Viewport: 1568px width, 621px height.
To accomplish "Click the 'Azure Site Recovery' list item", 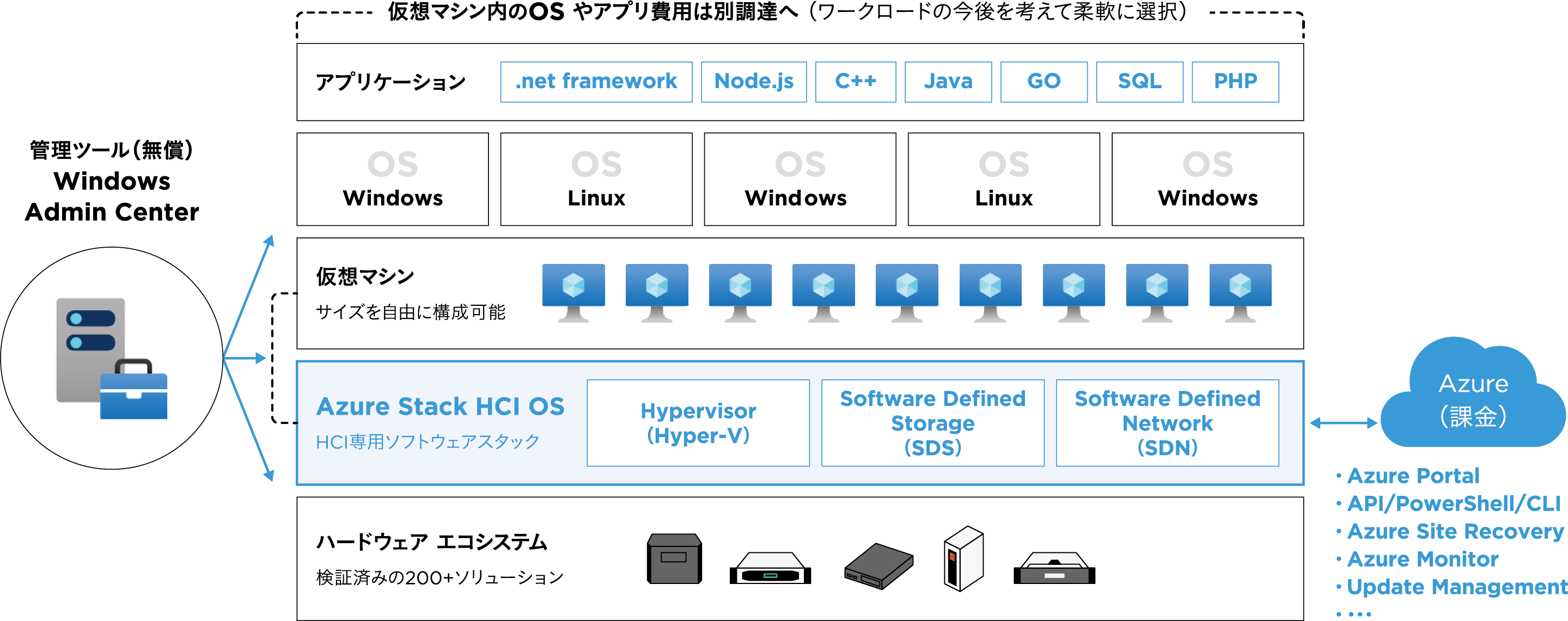I will (x=1455, y=532).
